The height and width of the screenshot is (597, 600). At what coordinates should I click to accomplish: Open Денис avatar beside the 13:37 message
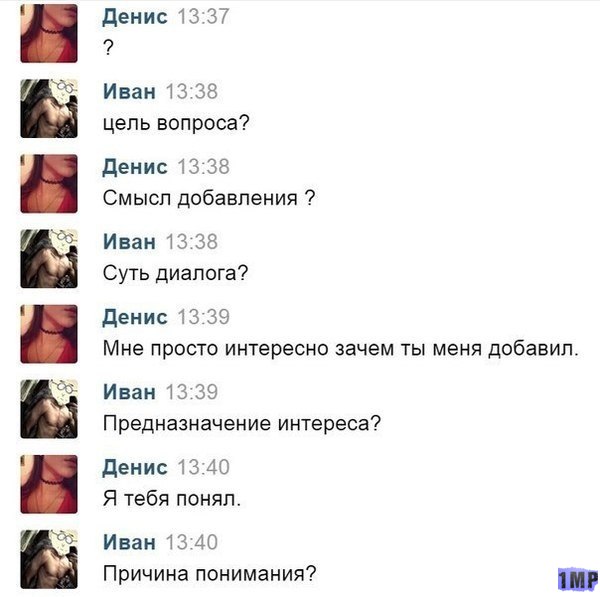point(49,33)
